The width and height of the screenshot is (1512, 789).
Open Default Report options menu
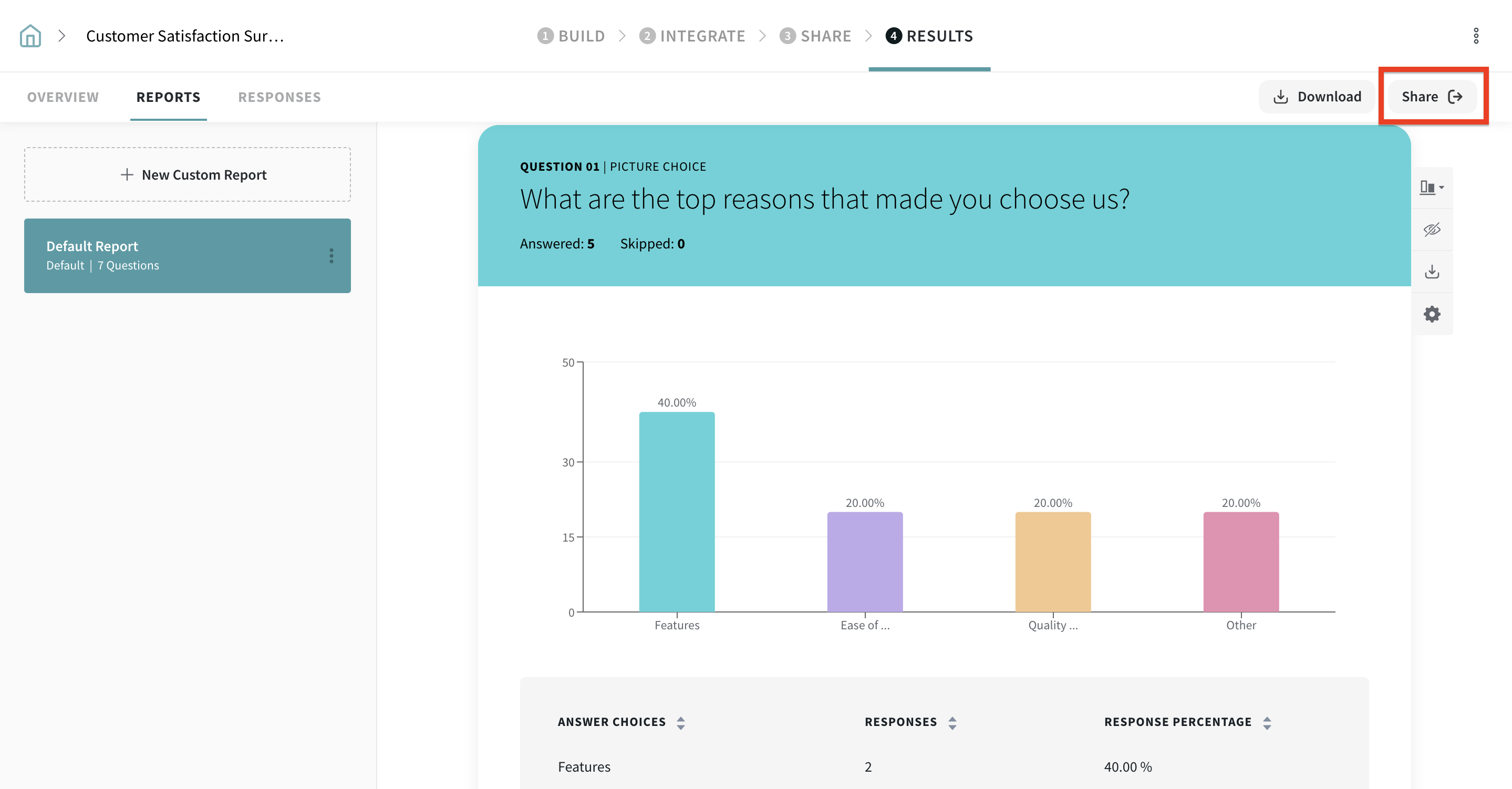(332, 256)
